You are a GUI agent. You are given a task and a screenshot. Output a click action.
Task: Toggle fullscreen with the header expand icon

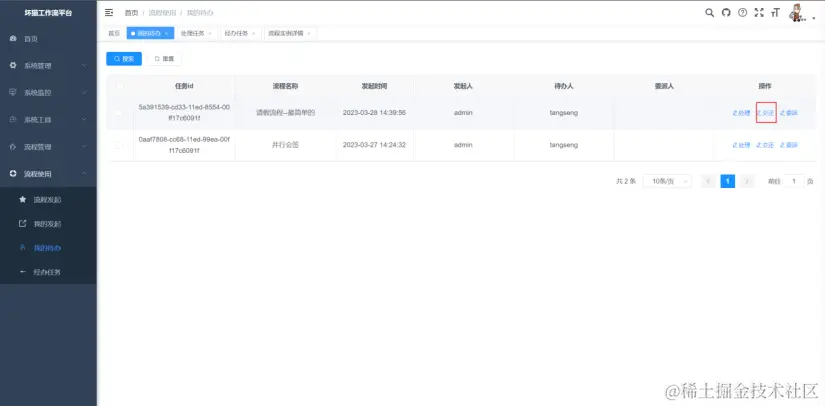point(759,13)
